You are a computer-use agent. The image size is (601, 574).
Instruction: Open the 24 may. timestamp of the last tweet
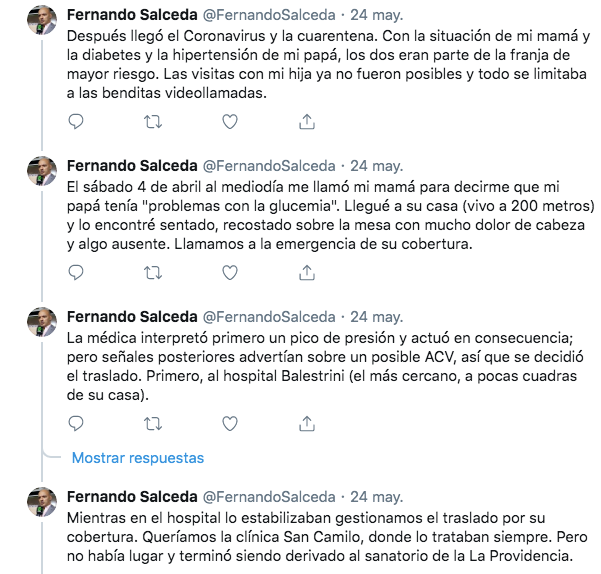378,496
